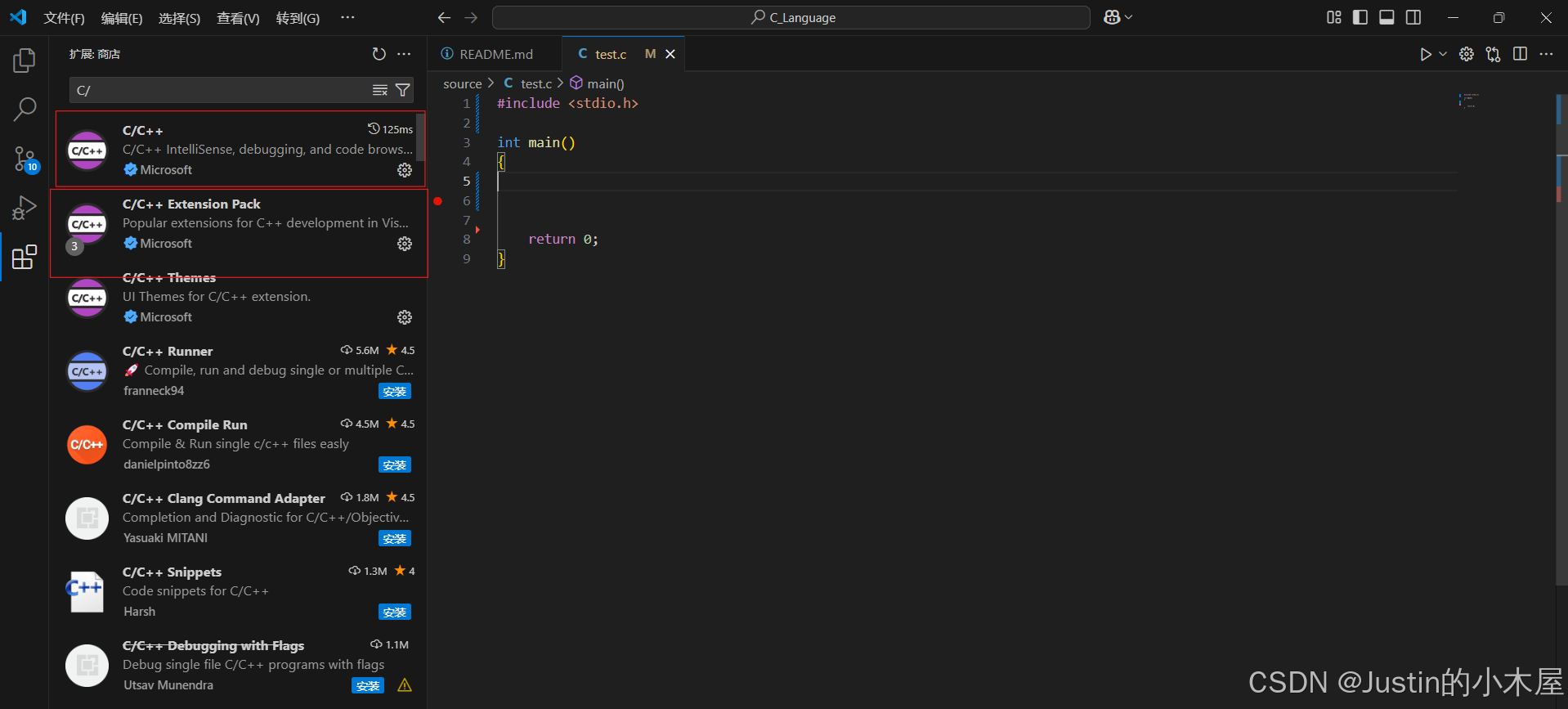Viewport: 1568px width, 709px height.
Task: Toggle the breakpoint on line 6
Action: 438,201
